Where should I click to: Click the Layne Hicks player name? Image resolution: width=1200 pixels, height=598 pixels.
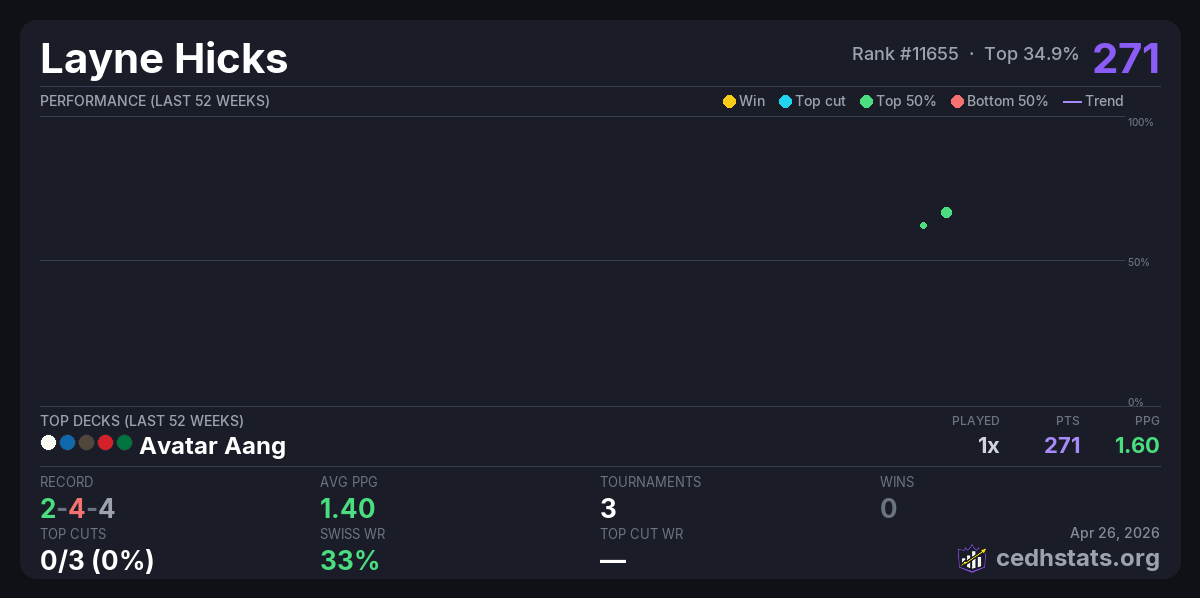point(164,59)
